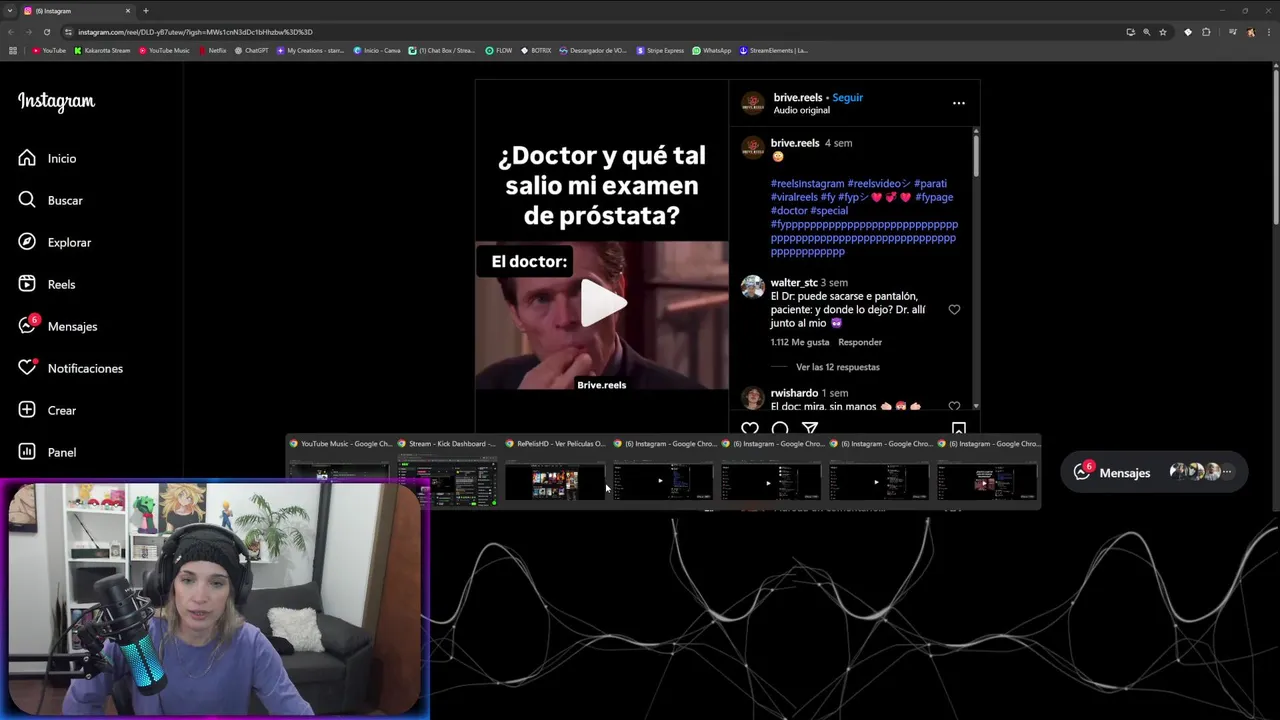
Task: Open the media control icon
Action: pos(1232,32)
